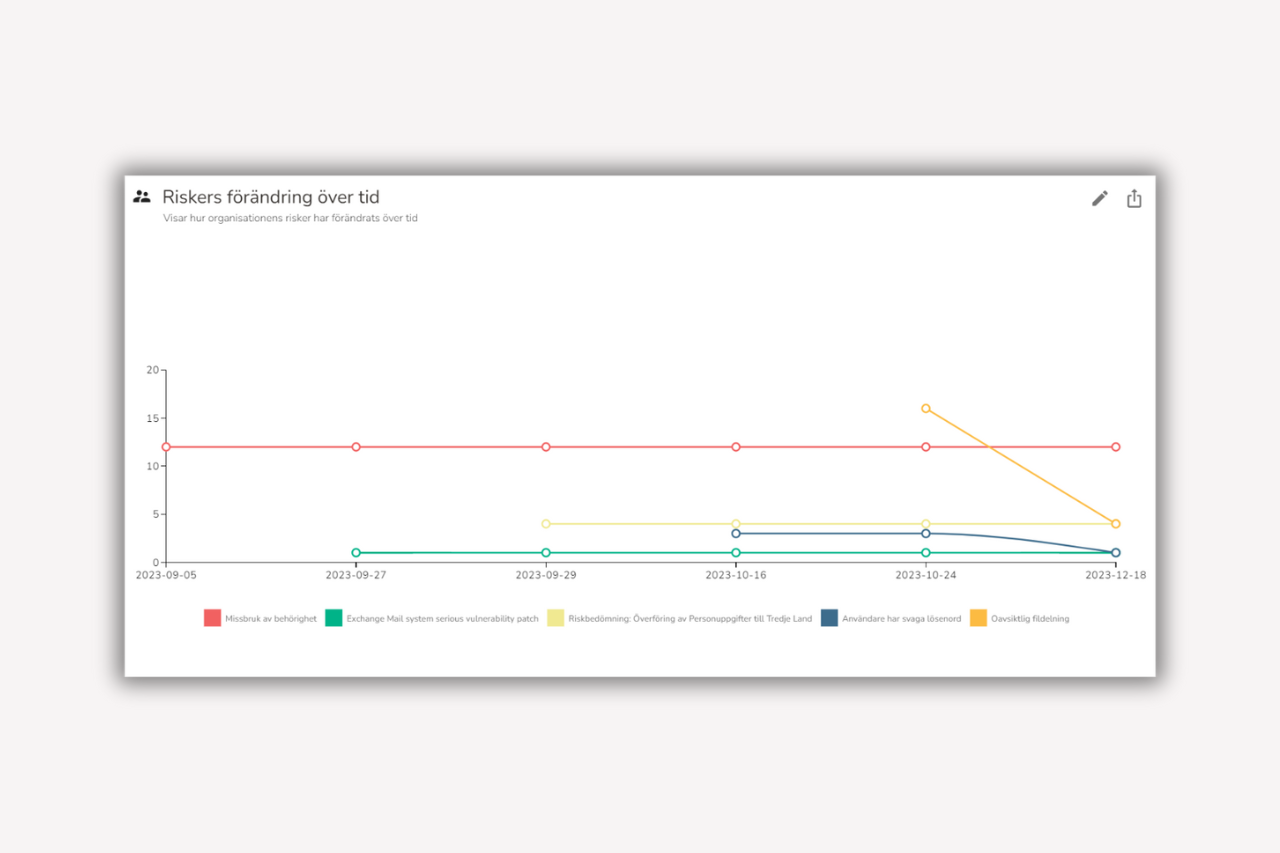
Task: Click the 'Oavsiktlig fildelning' legend label
Action: (1030, 619)
